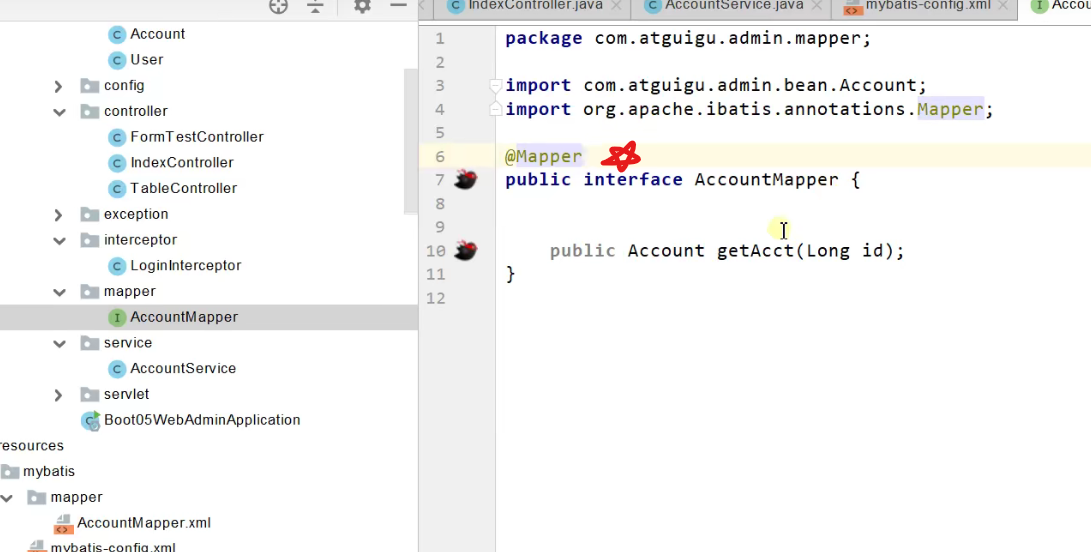
Task: Click the TableController class icon
Action: (117, 189)
